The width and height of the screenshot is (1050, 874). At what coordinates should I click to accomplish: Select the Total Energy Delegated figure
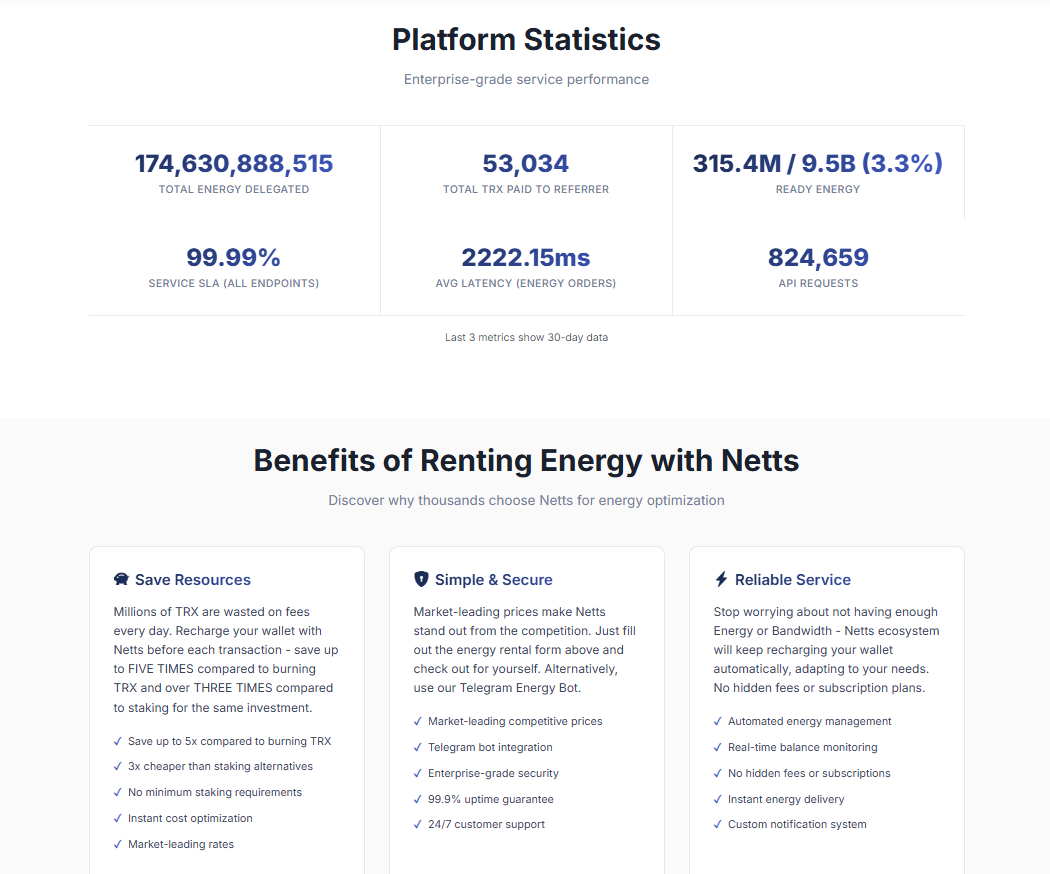point(234,164)
